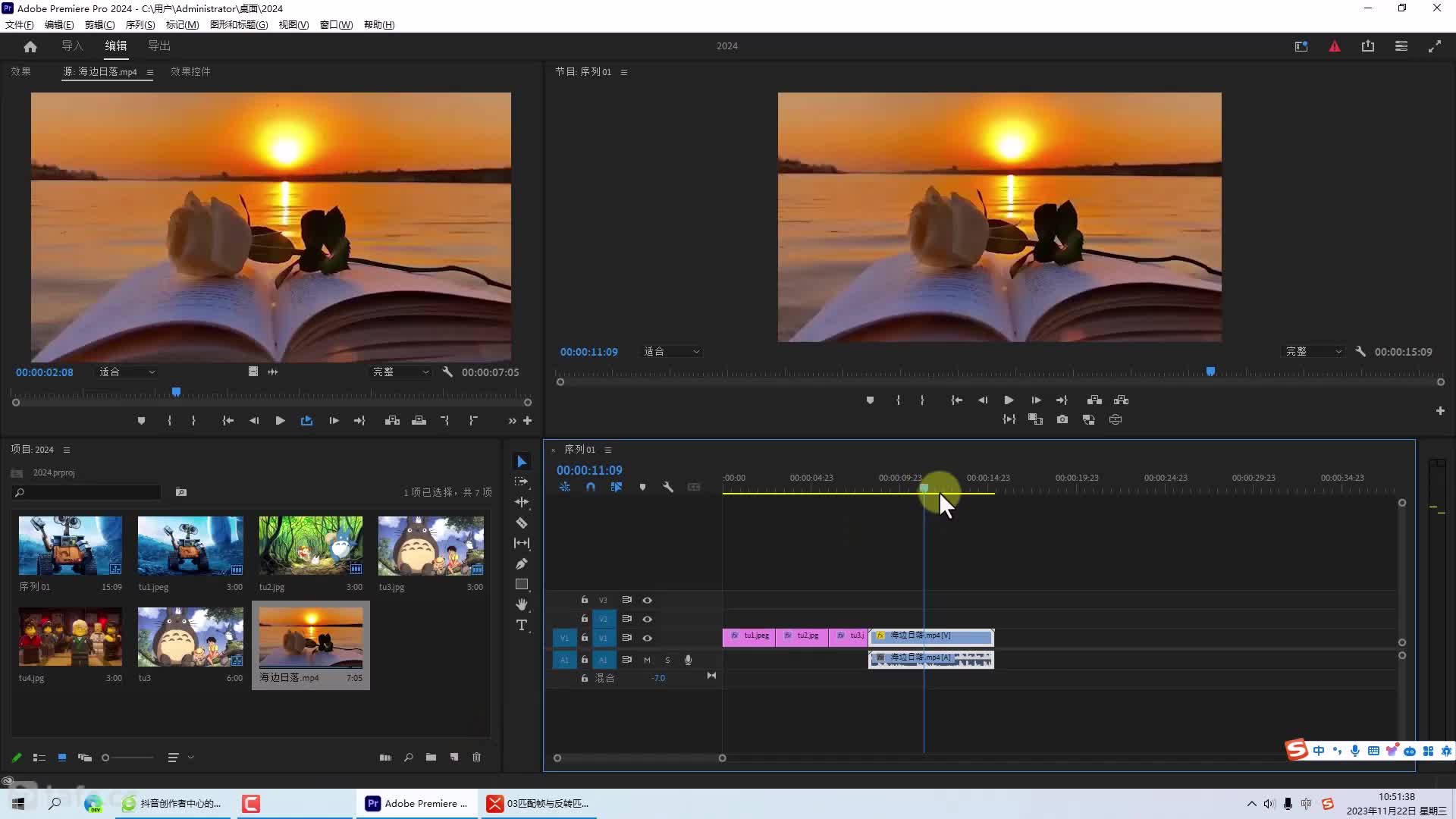The image size is (1456, 819).
Task: Select the Type tool
Action: (522, 625)
